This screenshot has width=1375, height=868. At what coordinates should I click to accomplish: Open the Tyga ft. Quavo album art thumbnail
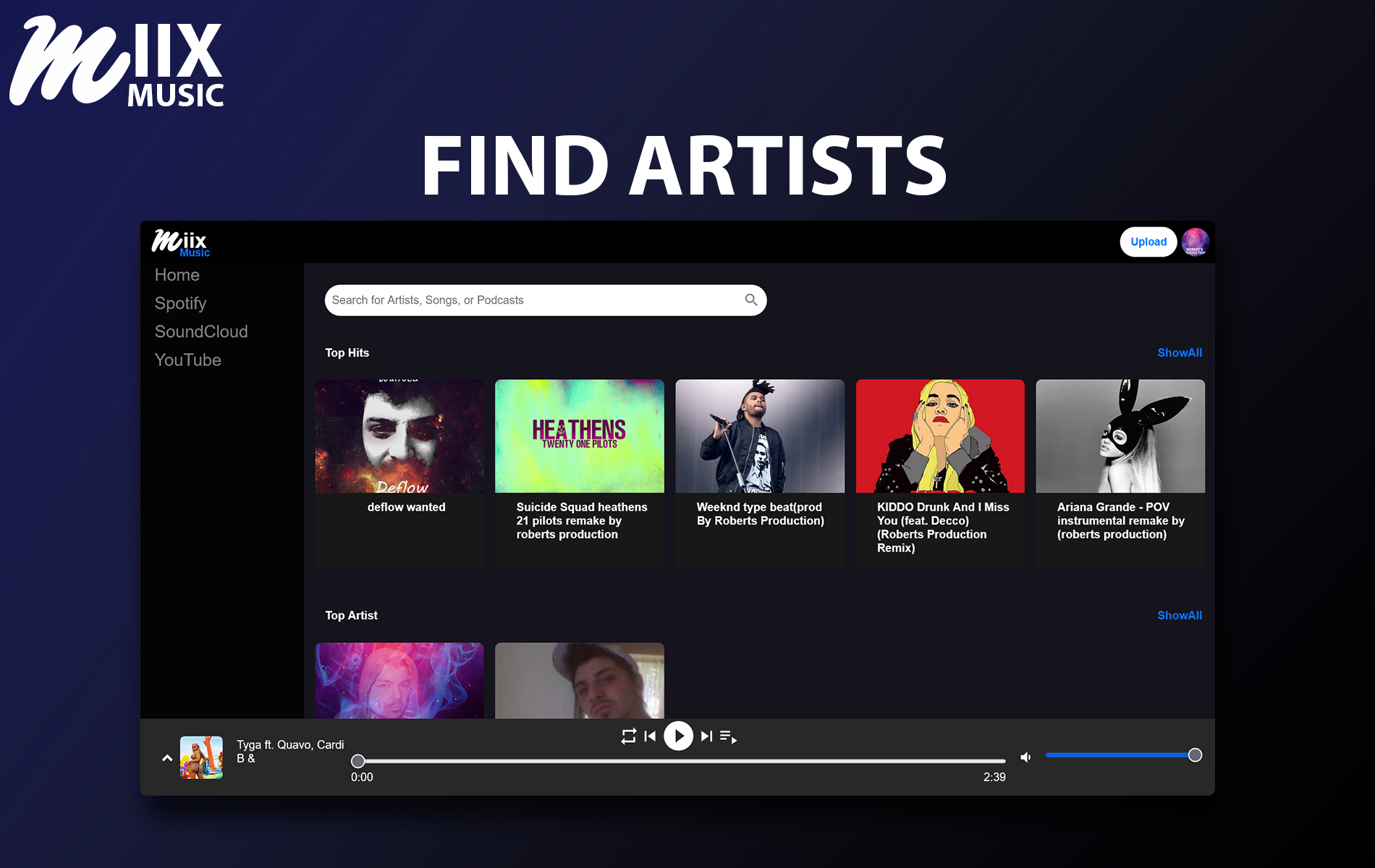pos(202,758)
